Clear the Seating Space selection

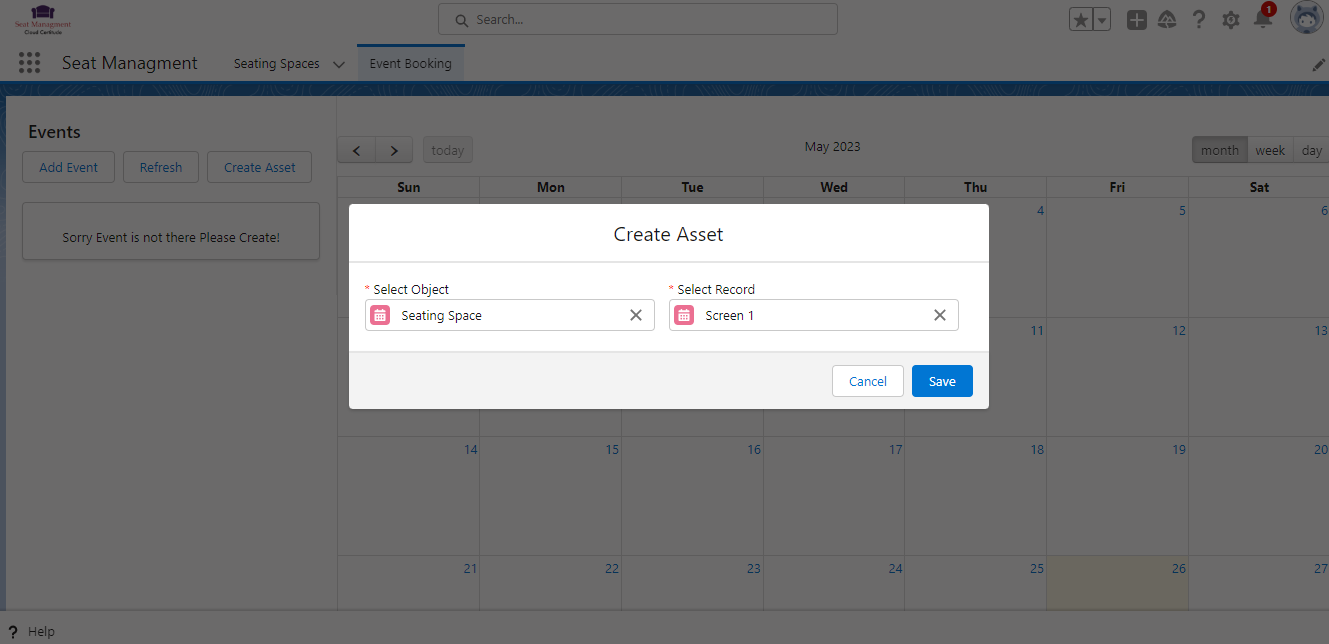point(636,315)
